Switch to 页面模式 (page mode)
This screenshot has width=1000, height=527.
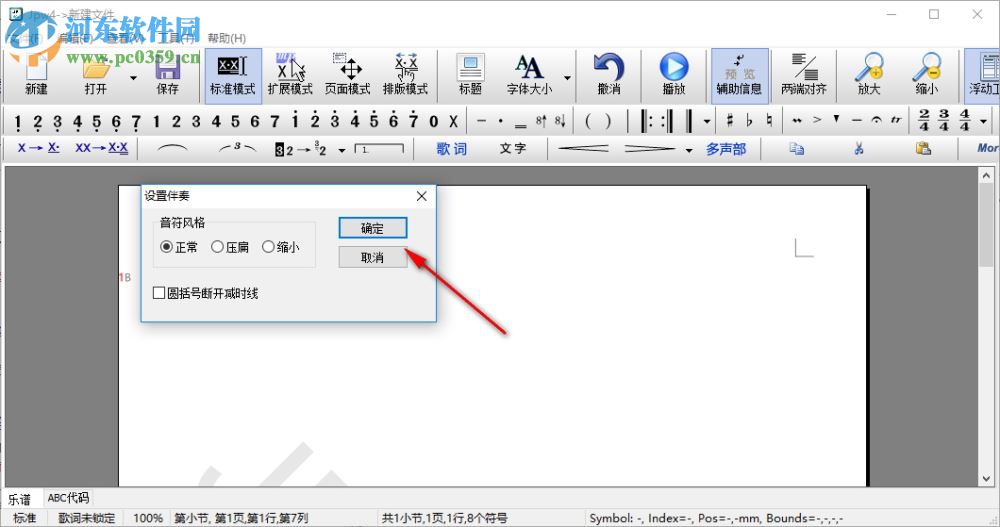point(348,75)
